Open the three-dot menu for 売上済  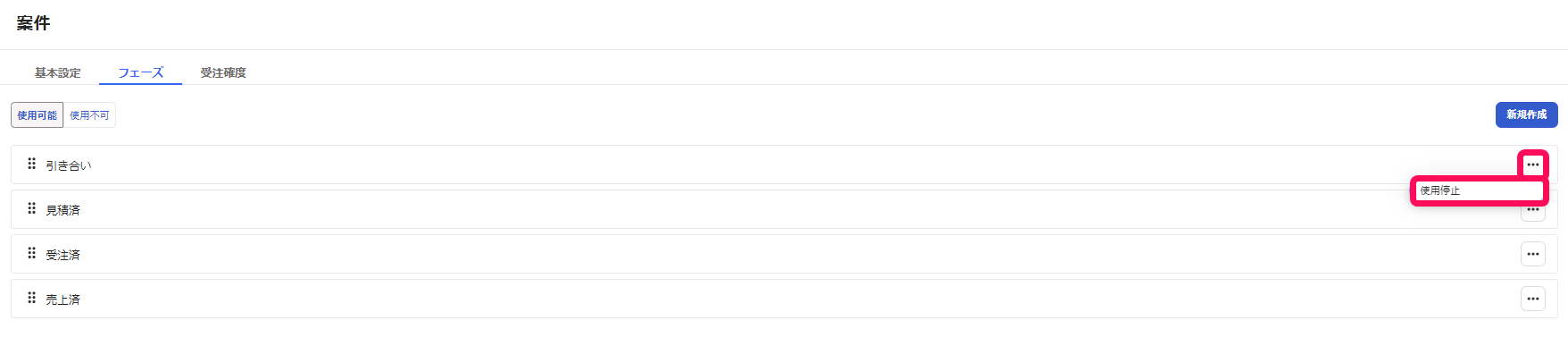pyautogui.click(x=1532, y=299)
